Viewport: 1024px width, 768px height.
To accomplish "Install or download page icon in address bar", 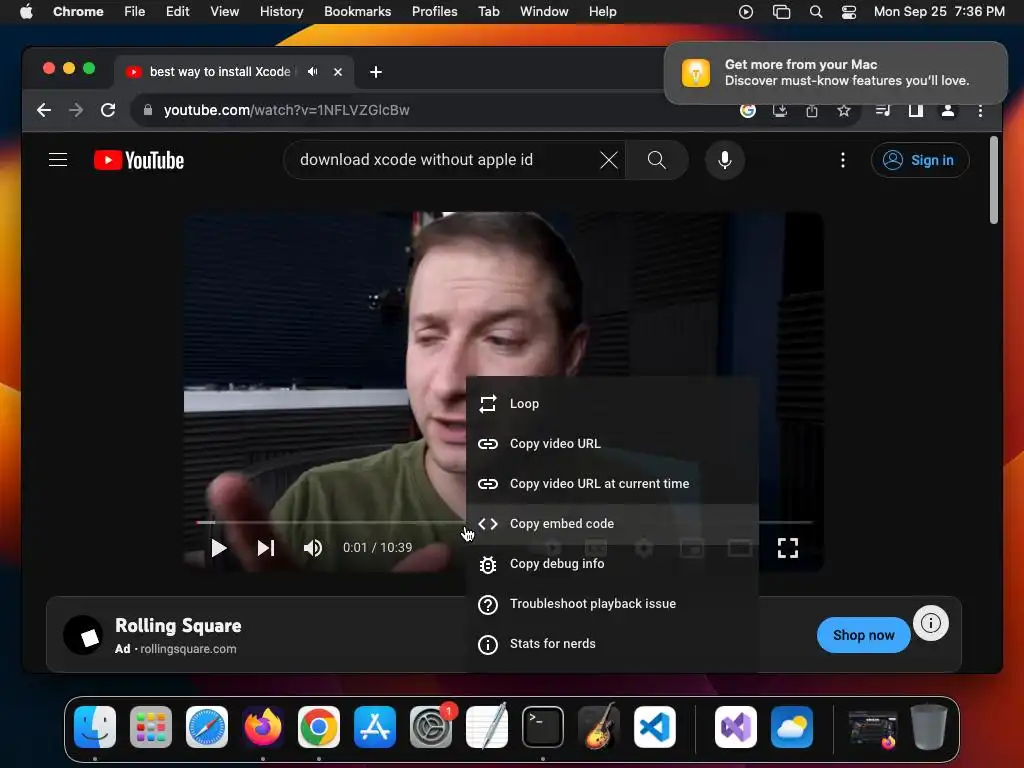I will [780, 111].
